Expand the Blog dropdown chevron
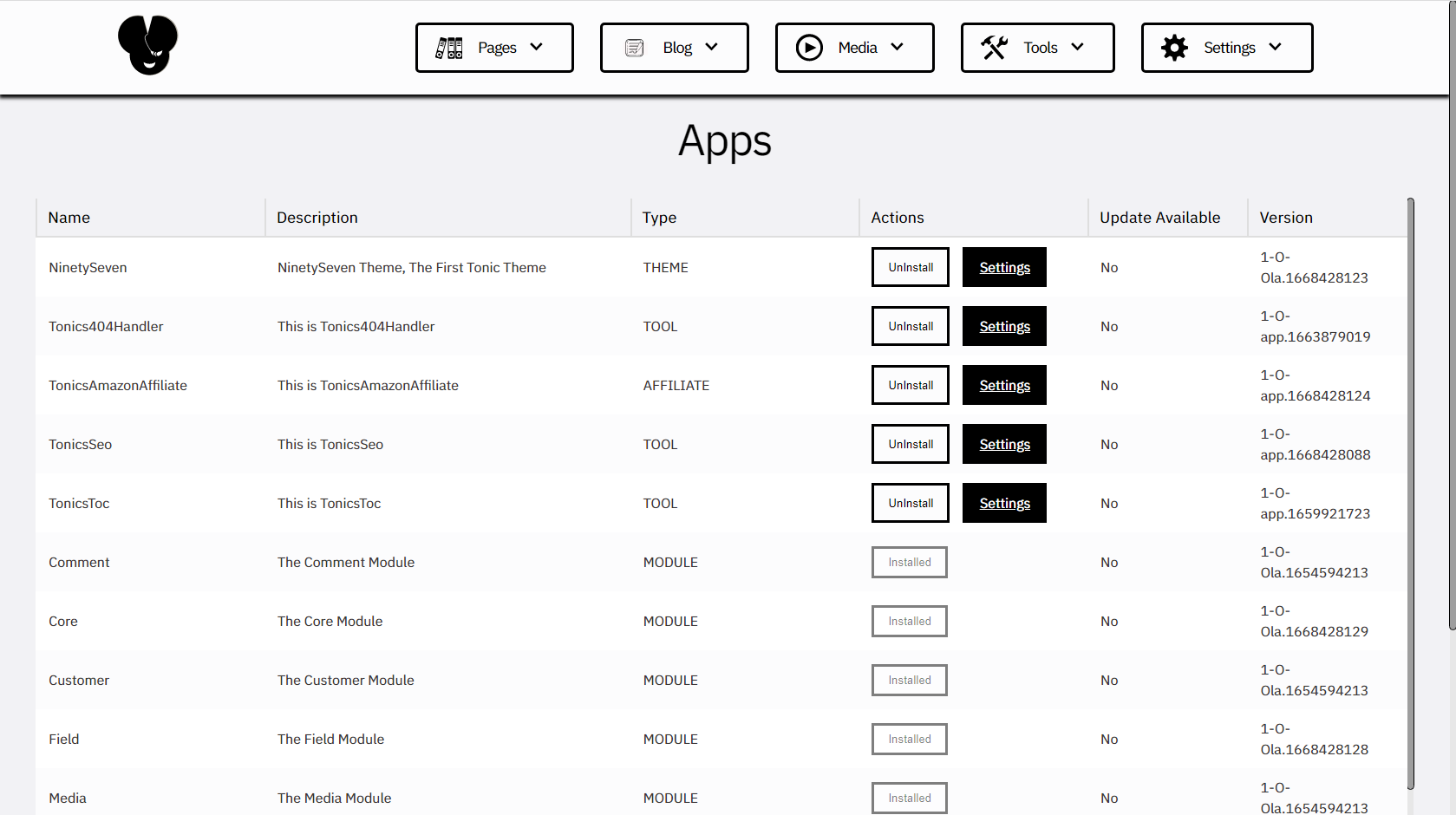This screenshot has width=1456, height=815. pyautogui.click(x=711, y=48)
